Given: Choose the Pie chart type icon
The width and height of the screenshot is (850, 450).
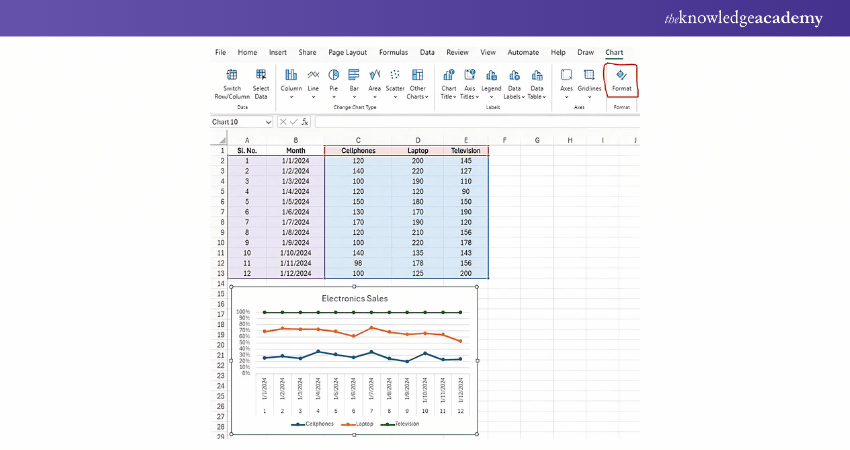Looking at the screenshot, I should pos(333,75).
